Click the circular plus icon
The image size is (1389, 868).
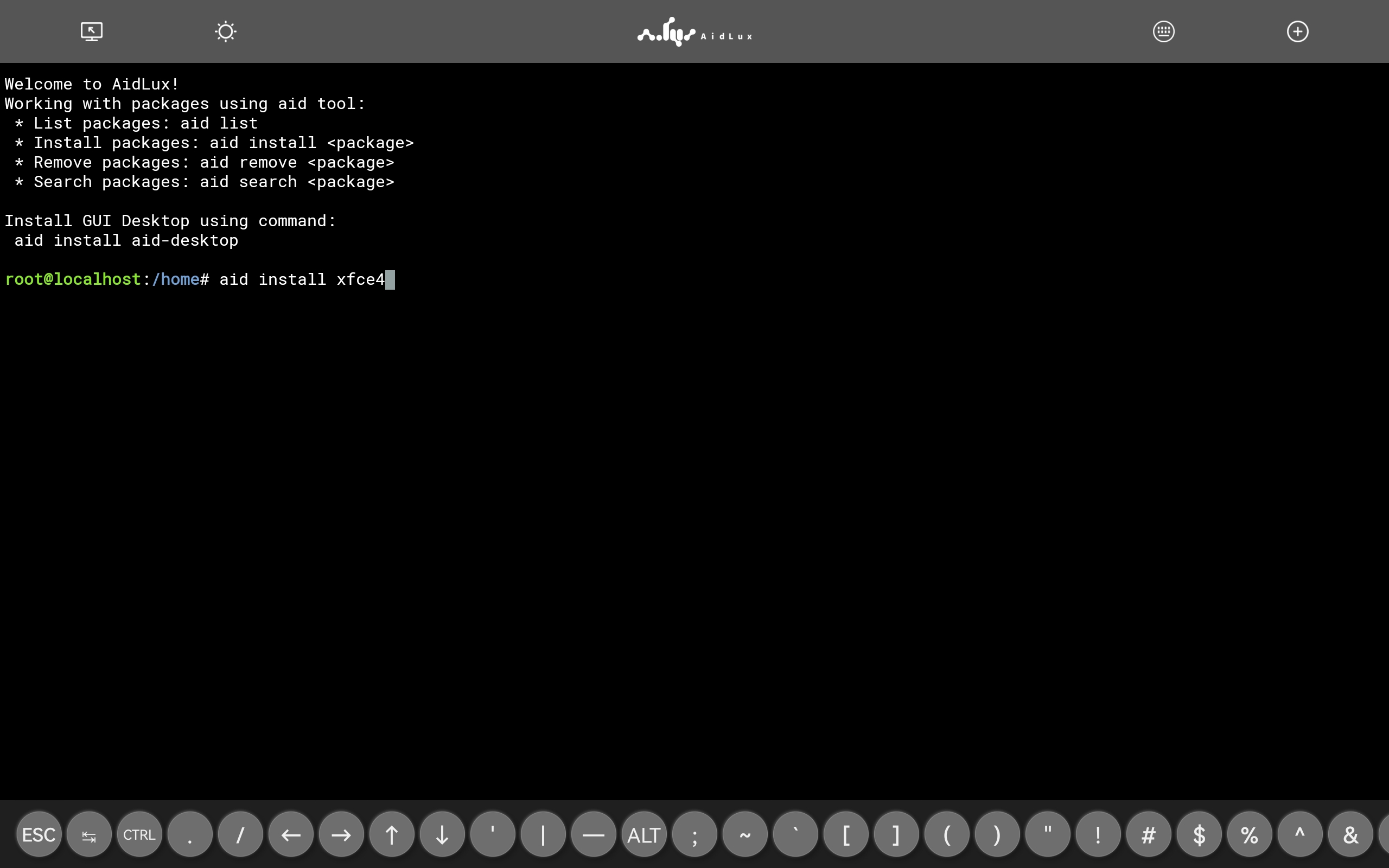pyautogui.click(x=1297, y=31)
